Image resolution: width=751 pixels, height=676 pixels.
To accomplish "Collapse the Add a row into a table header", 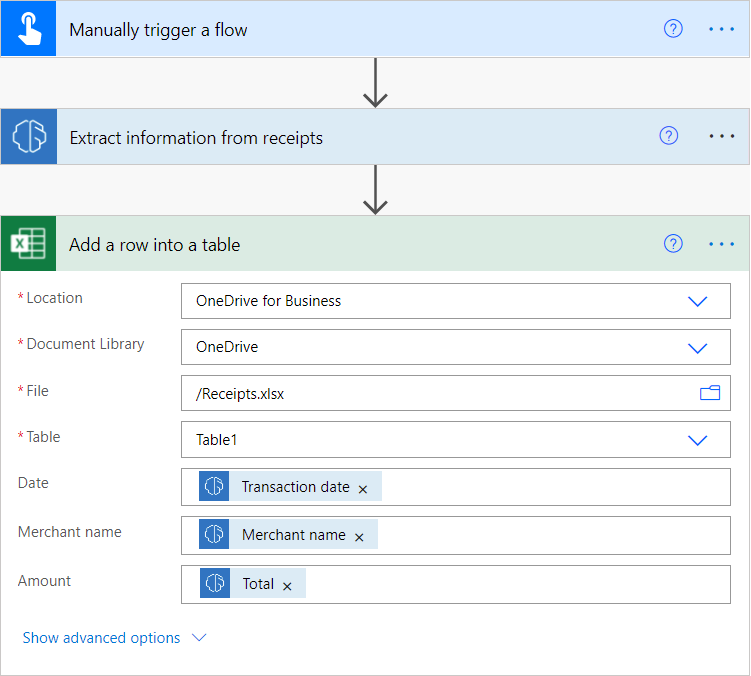I will tap(350, 244).
